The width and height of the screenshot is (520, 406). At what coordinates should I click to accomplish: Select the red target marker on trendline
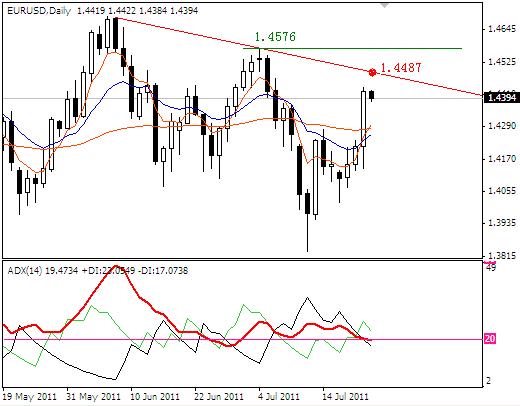(x=372, y=72)
